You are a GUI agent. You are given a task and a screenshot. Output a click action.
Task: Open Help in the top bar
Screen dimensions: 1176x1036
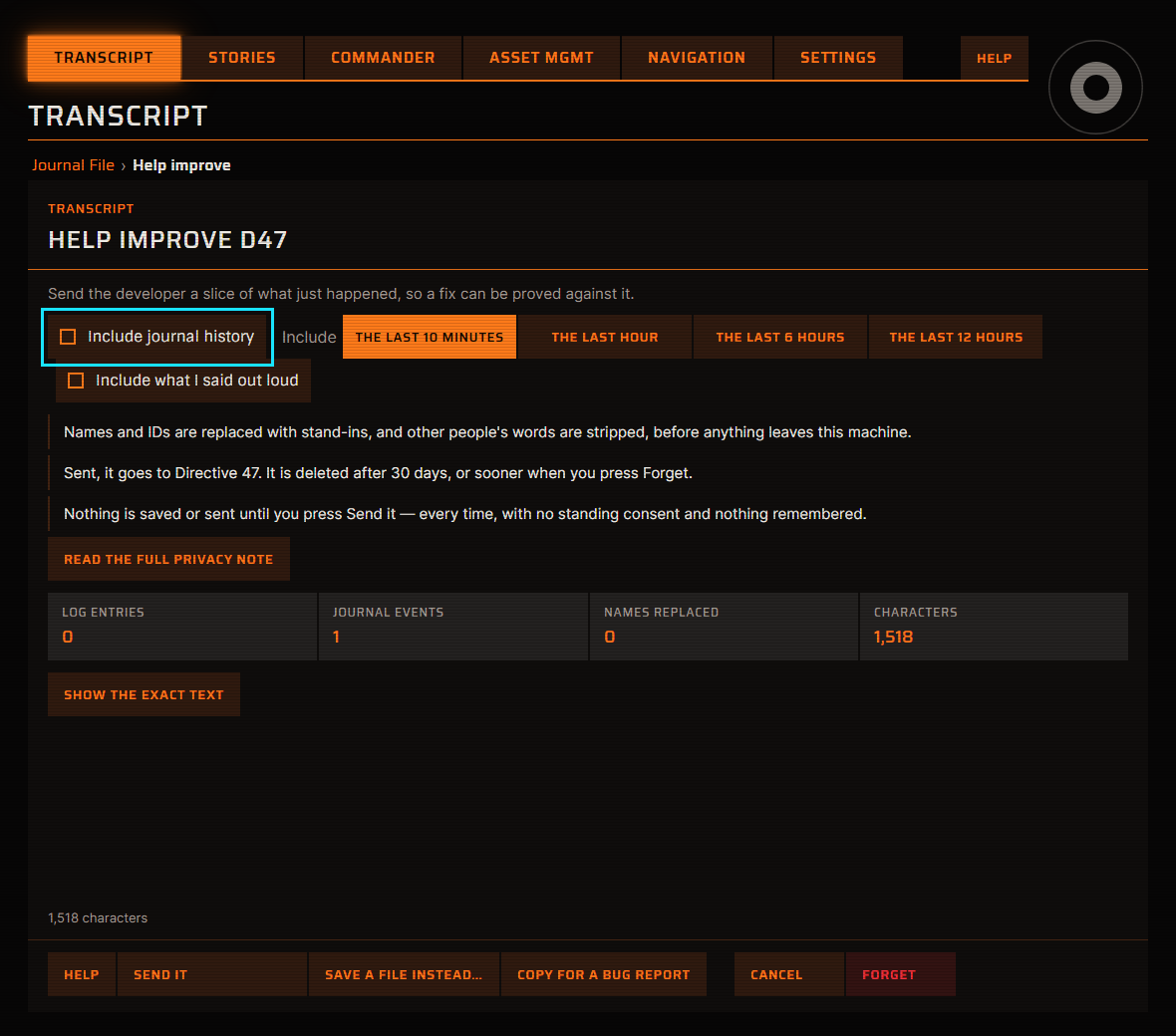(x=994, y=58)
